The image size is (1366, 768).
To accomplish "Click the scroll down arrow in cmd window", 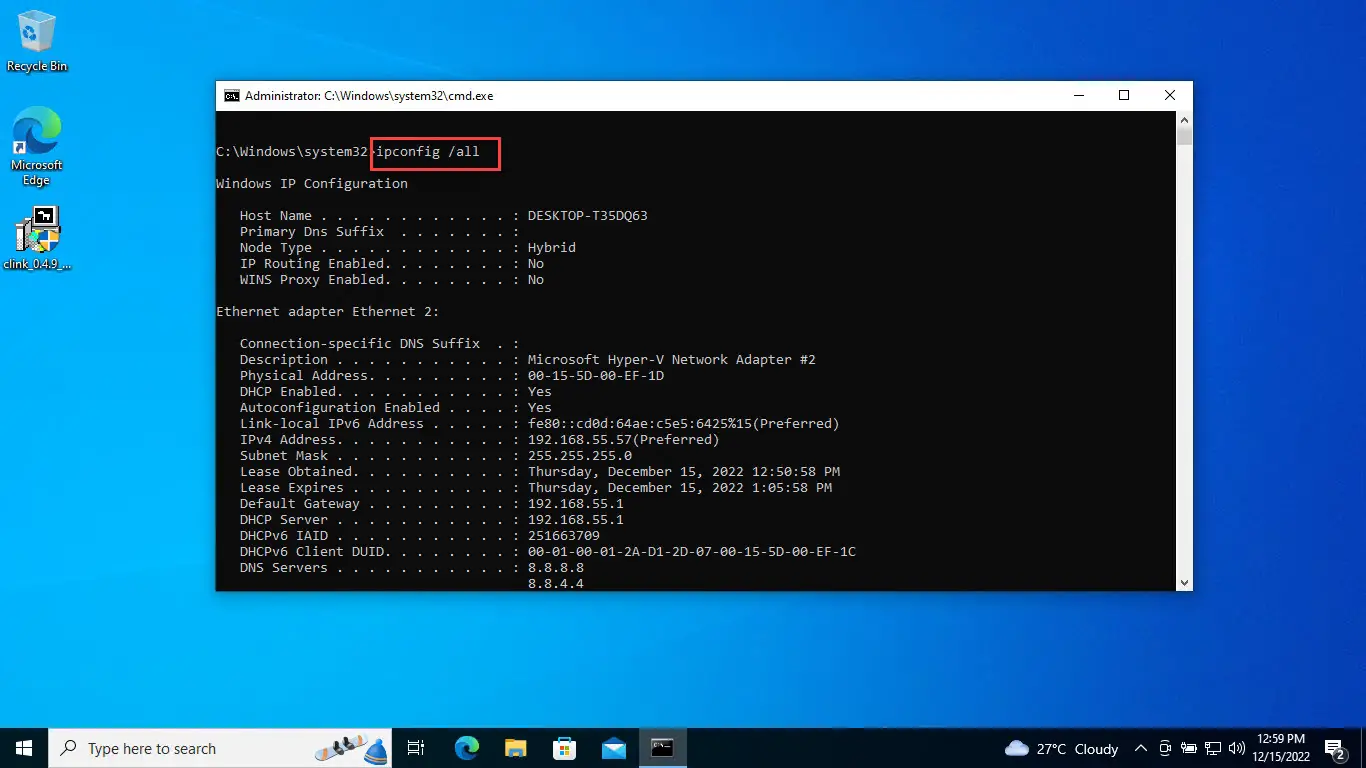I will 1184,582.
